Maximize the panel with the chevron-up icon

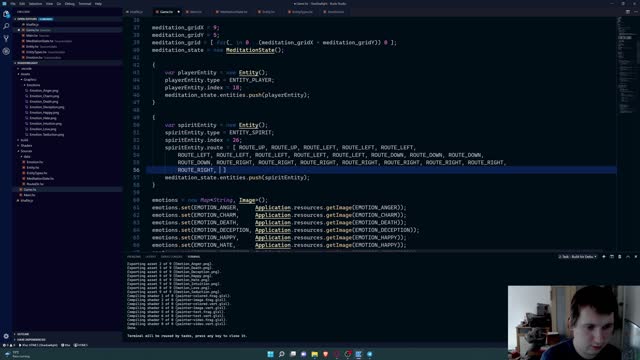[x=628, y=257]
